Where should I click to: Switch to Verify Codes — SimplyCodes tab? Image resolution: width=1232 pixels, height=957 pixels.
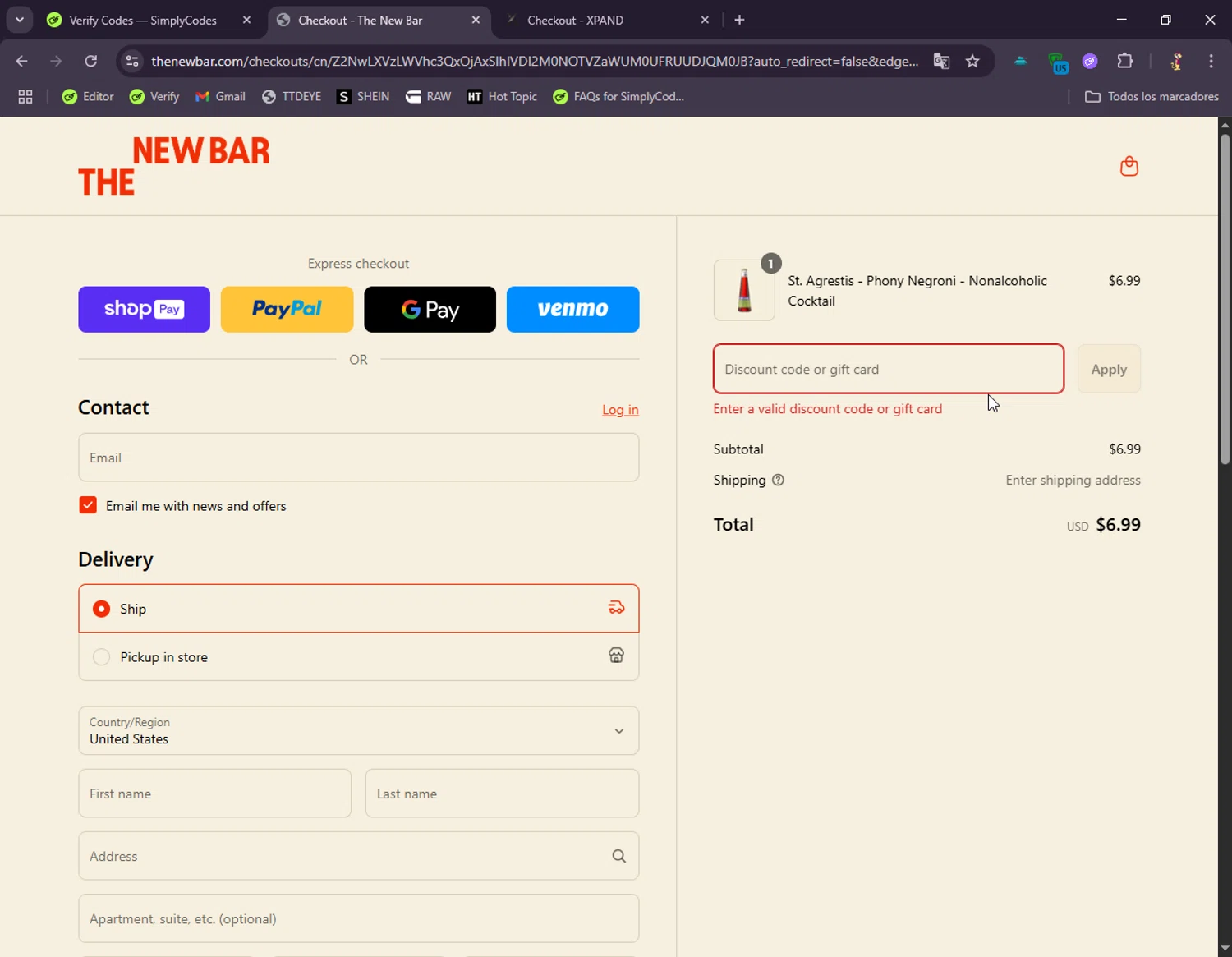pos(143,20)
